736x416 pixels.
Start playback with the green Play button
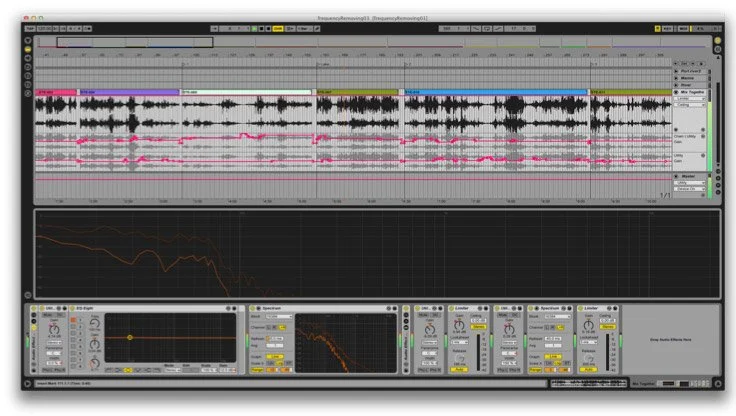[x=254, y=29]
